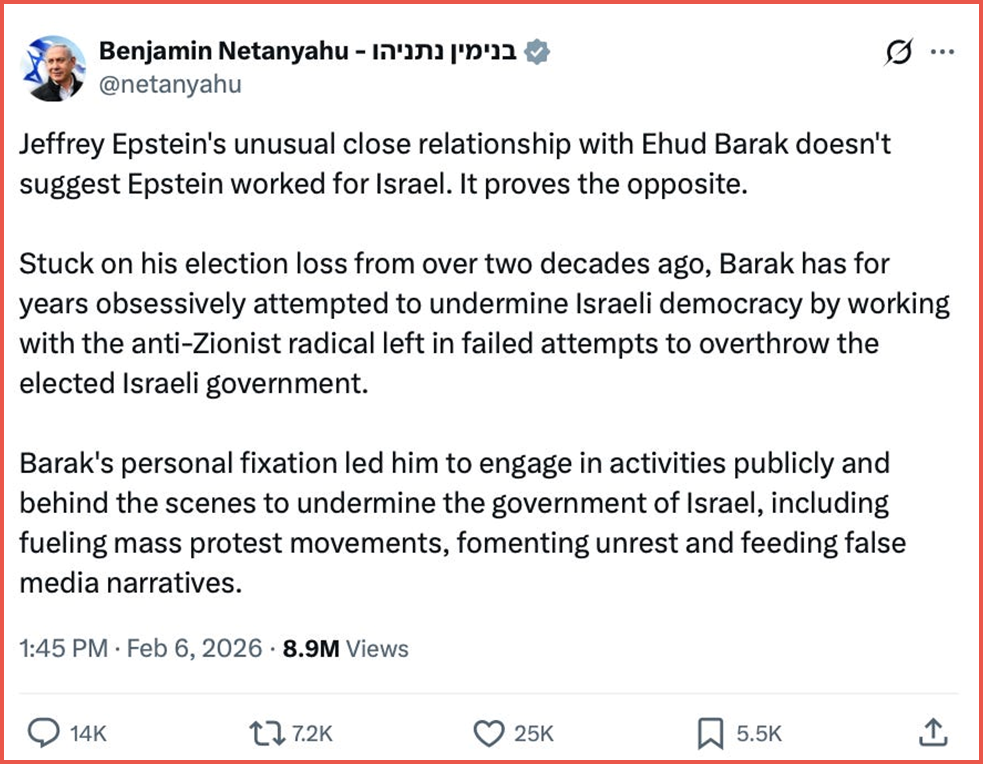Click the reply speech bubble icon

coord(43,734)
